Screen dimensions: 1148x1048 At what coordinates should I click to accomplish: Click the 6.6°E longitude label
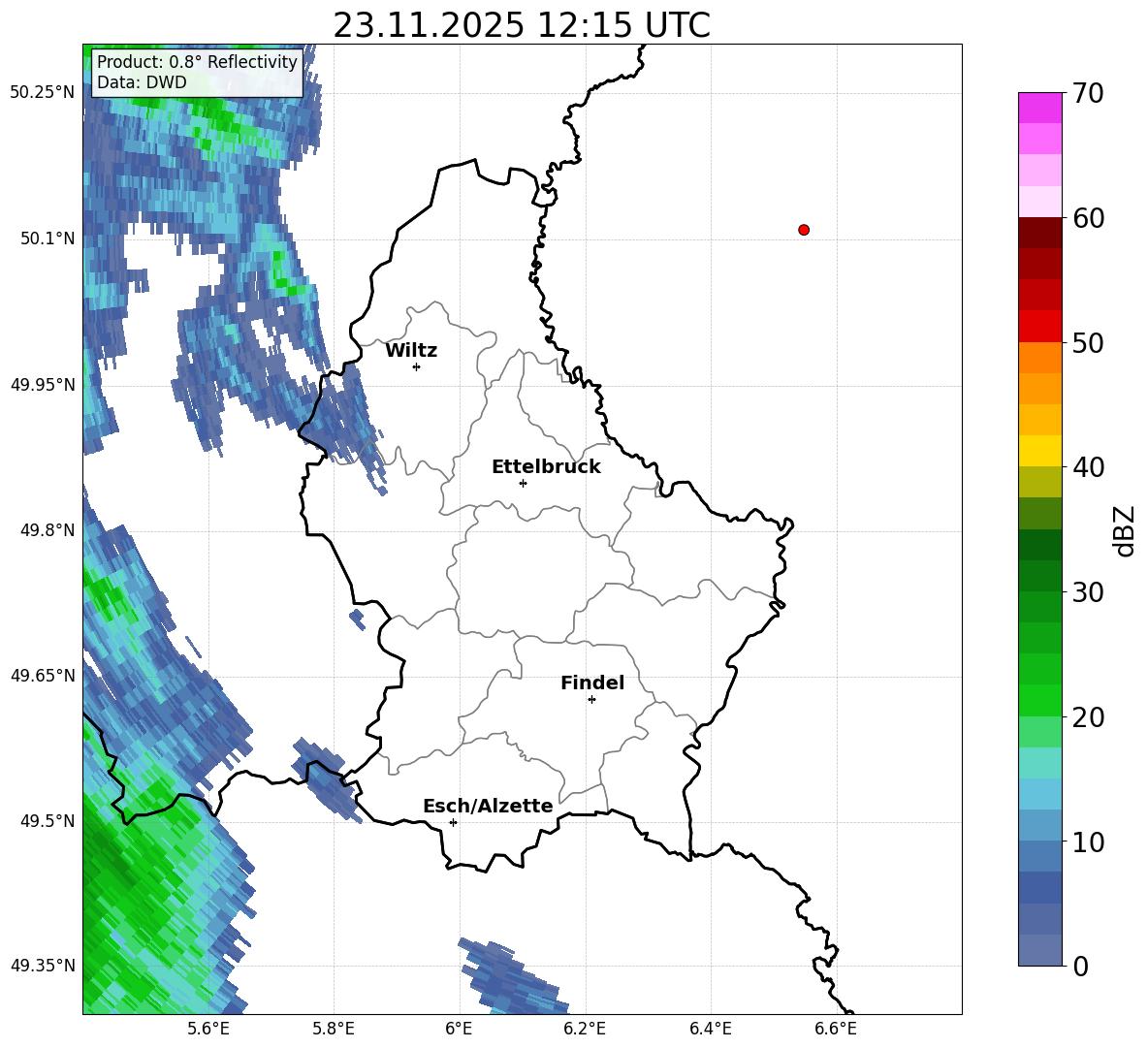[836, 1030]
